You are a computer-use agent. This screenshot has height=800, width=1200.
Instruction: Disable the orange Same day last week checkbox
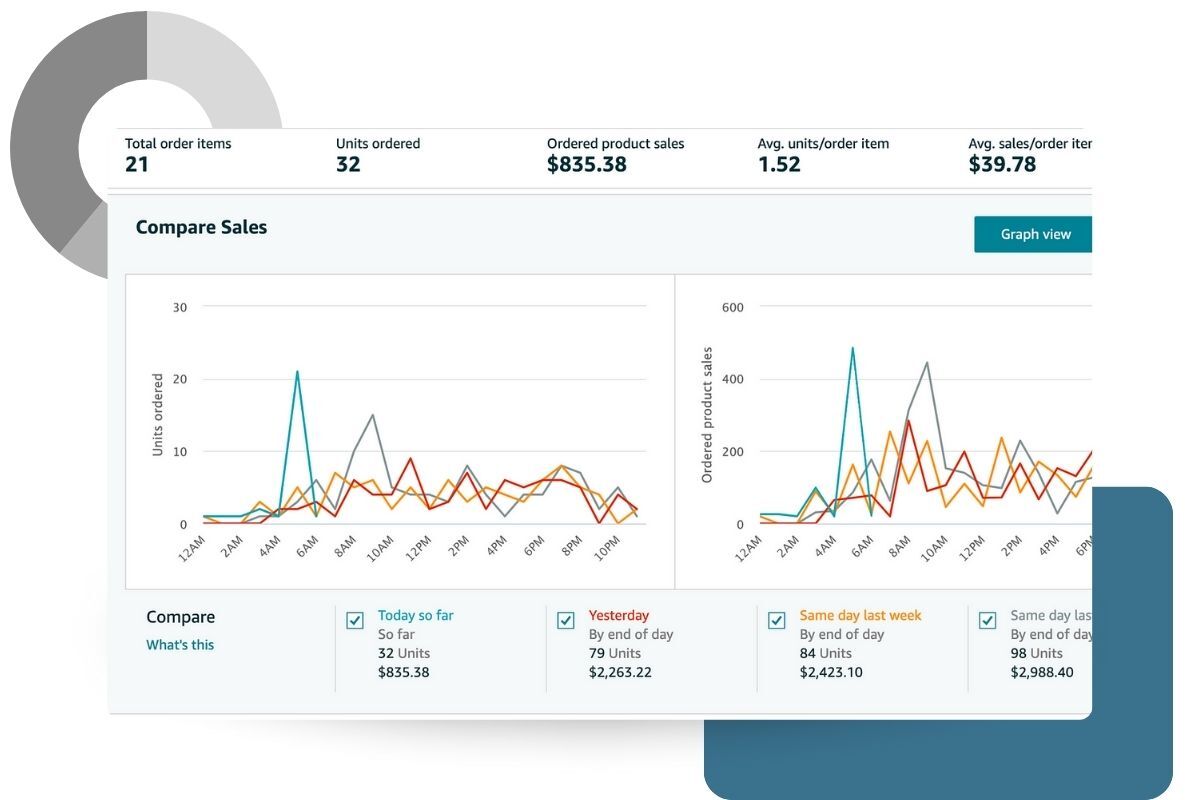tap(777, 621)
